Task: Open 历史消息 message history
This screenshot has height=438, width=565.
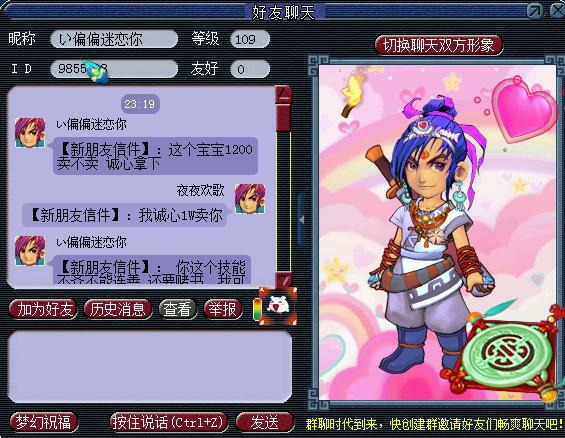Action: [x=118, y=309]
